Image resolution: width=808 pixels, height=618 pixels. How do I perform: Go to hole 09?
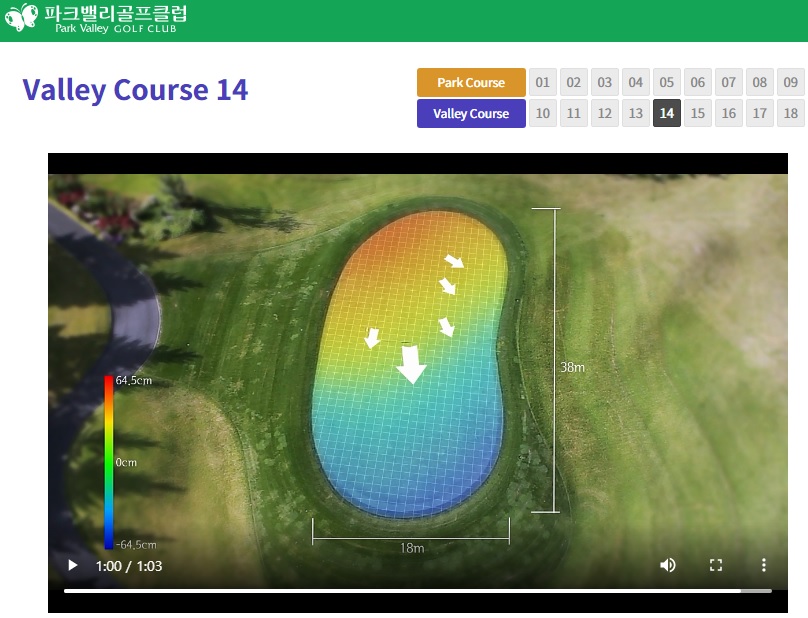pyautogui.click(x=790, y=82)
